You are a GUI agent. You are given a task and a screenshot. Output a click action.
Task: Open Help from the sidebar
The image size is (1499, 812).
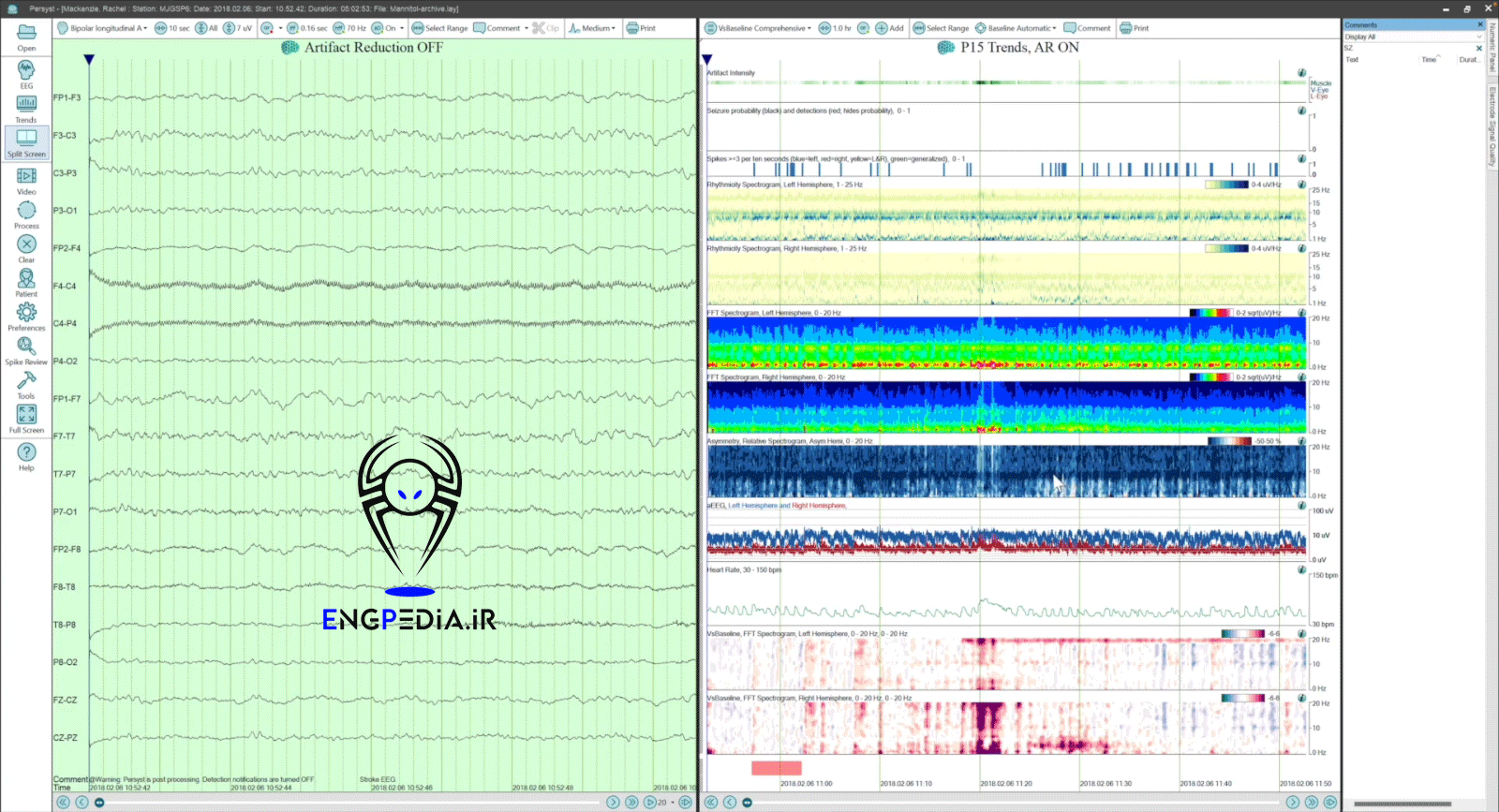26,456
